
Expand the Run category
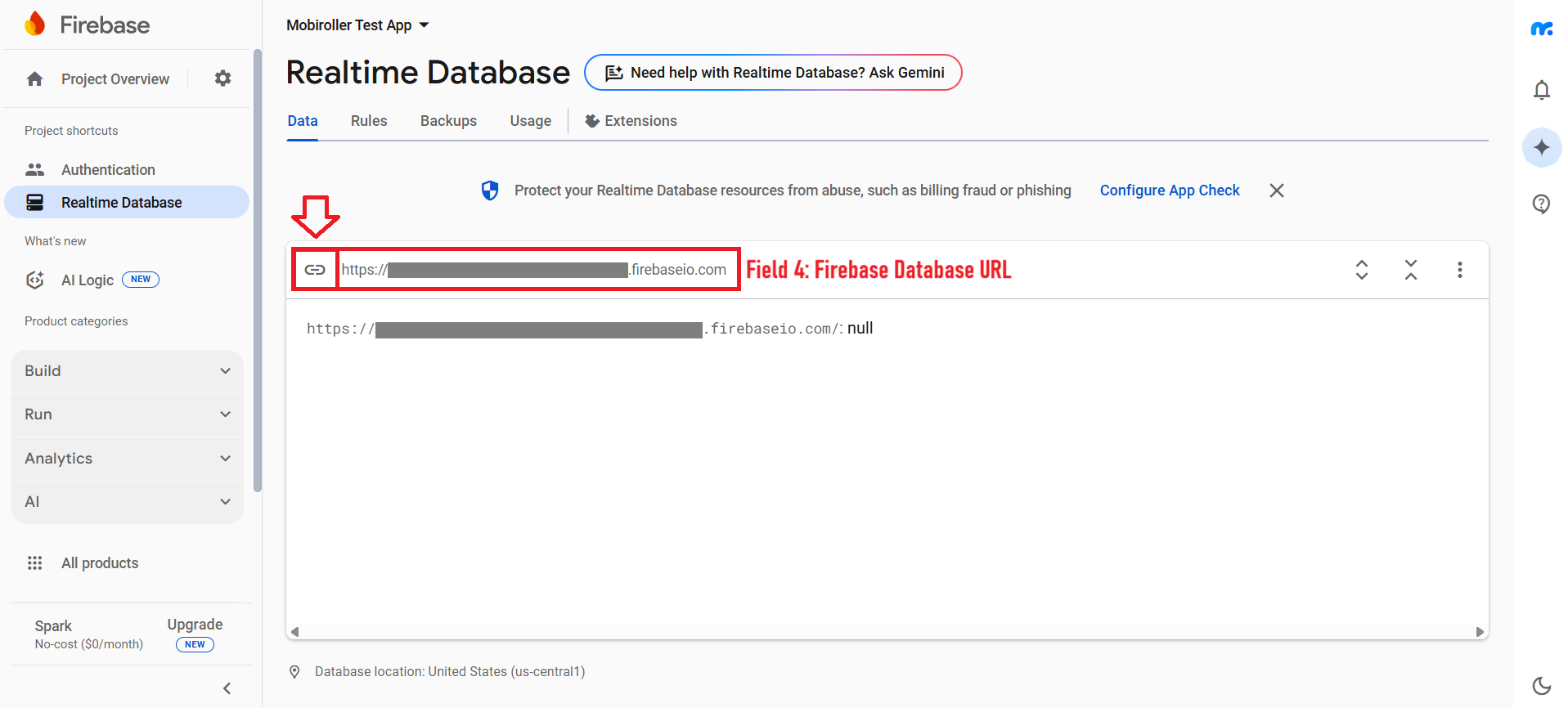[x=127, y=414]
